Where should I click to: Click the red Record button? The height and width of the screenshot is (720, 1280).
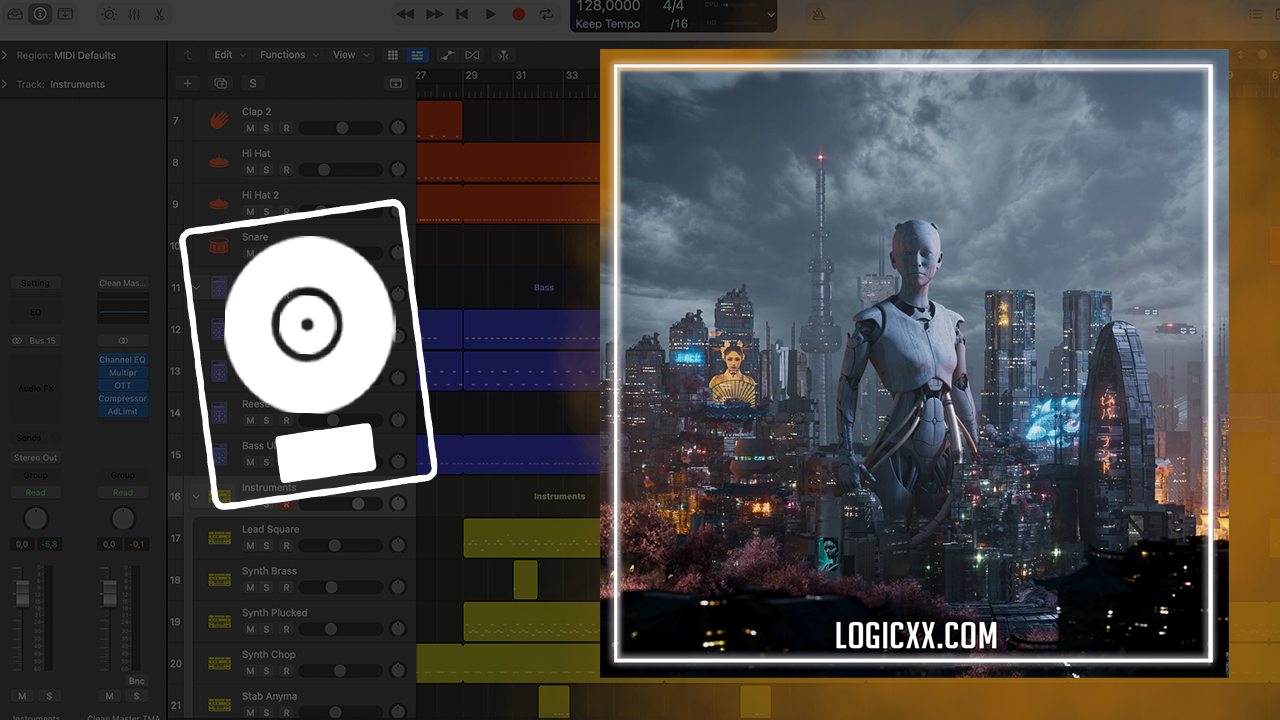coord(519,14)
